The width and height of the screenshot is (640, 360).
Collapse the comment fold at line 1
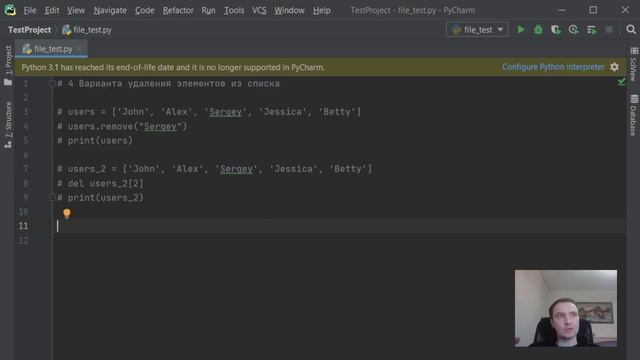click(52, 84)
